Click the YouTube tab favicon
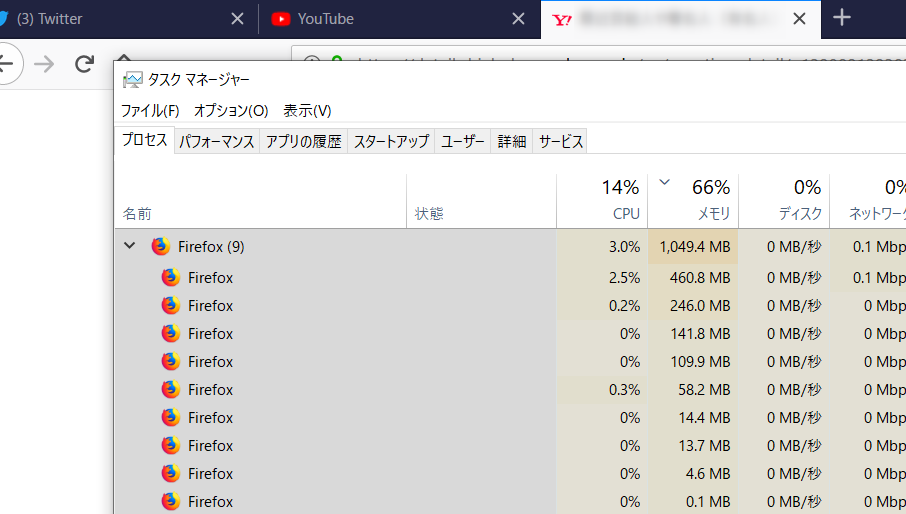Viewport: 906px width, 514px height. (281, 19)
